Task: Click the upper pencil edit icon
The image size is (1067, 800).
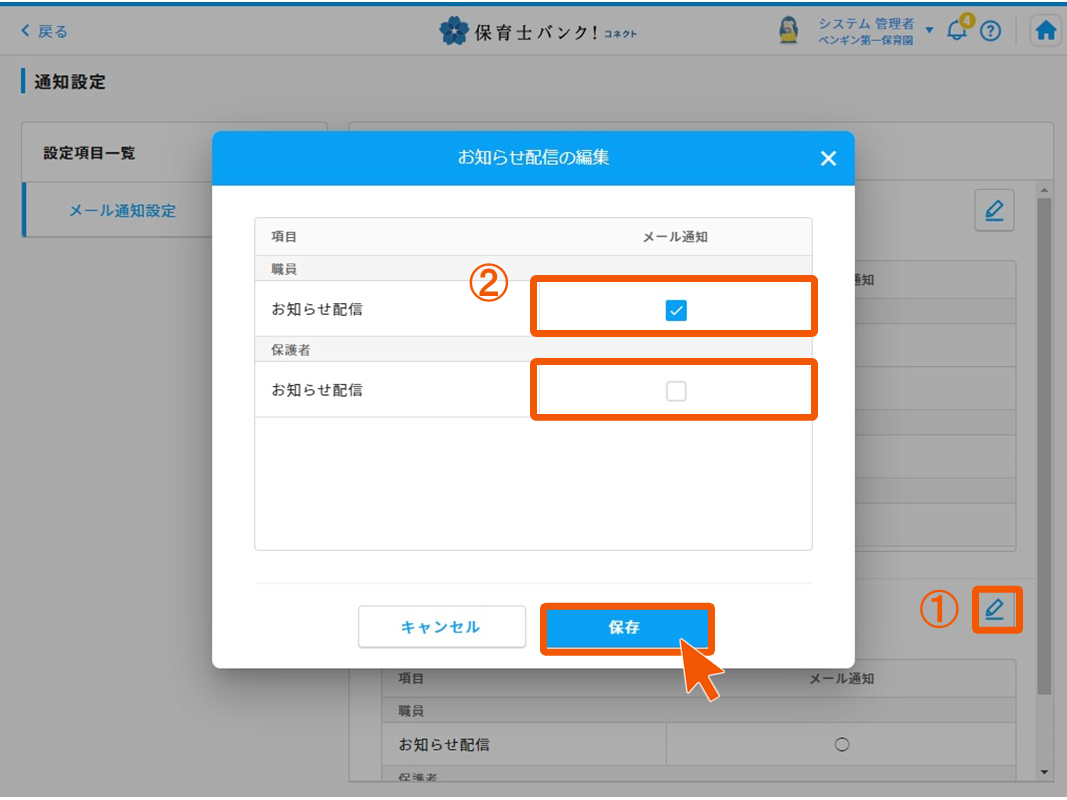Action: pyautogui.click(x=993, y=211)
